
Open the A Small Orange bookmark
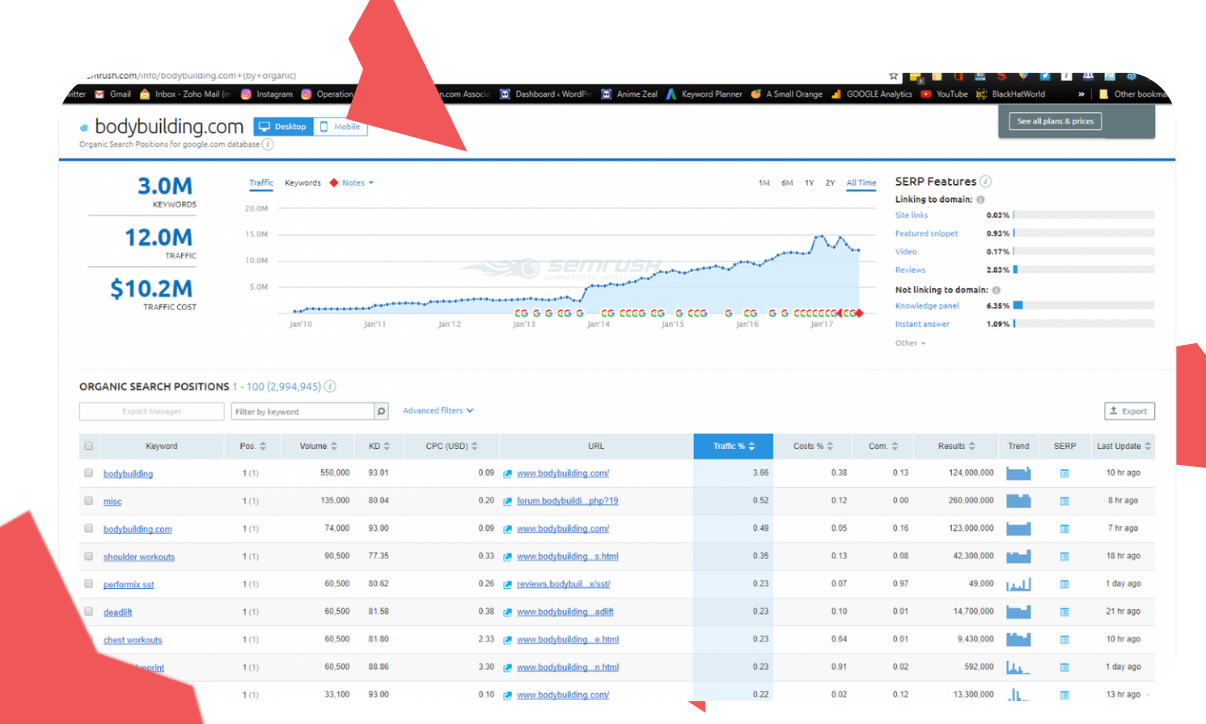786,94
